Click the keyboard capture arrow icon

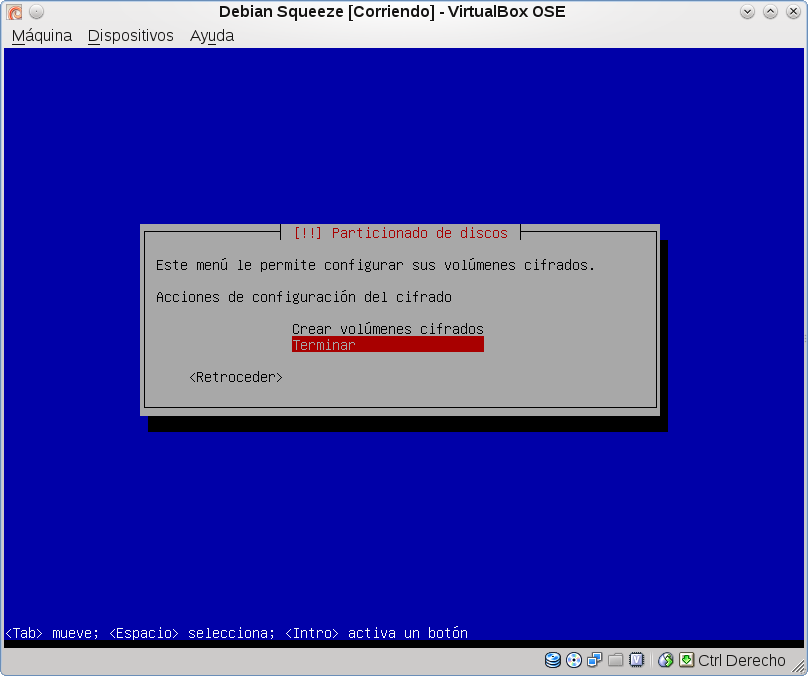pos(686,660)
